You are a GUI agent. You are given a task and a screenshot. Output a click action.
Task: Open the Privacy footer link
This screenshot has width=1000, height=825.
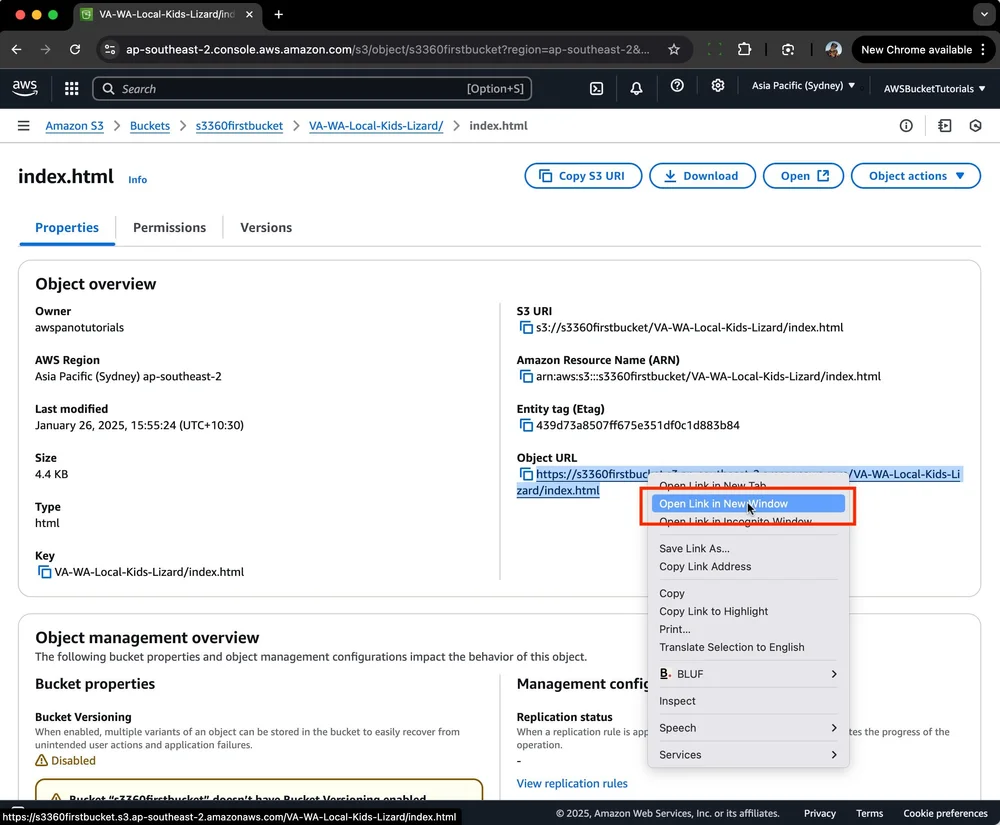pos(820,814)
